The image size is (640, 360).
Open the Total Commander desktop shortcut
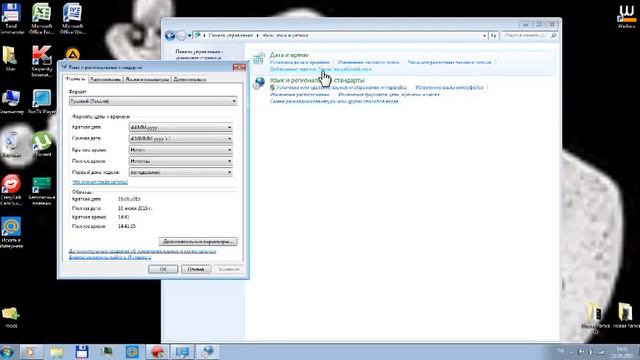pos(11,18)
